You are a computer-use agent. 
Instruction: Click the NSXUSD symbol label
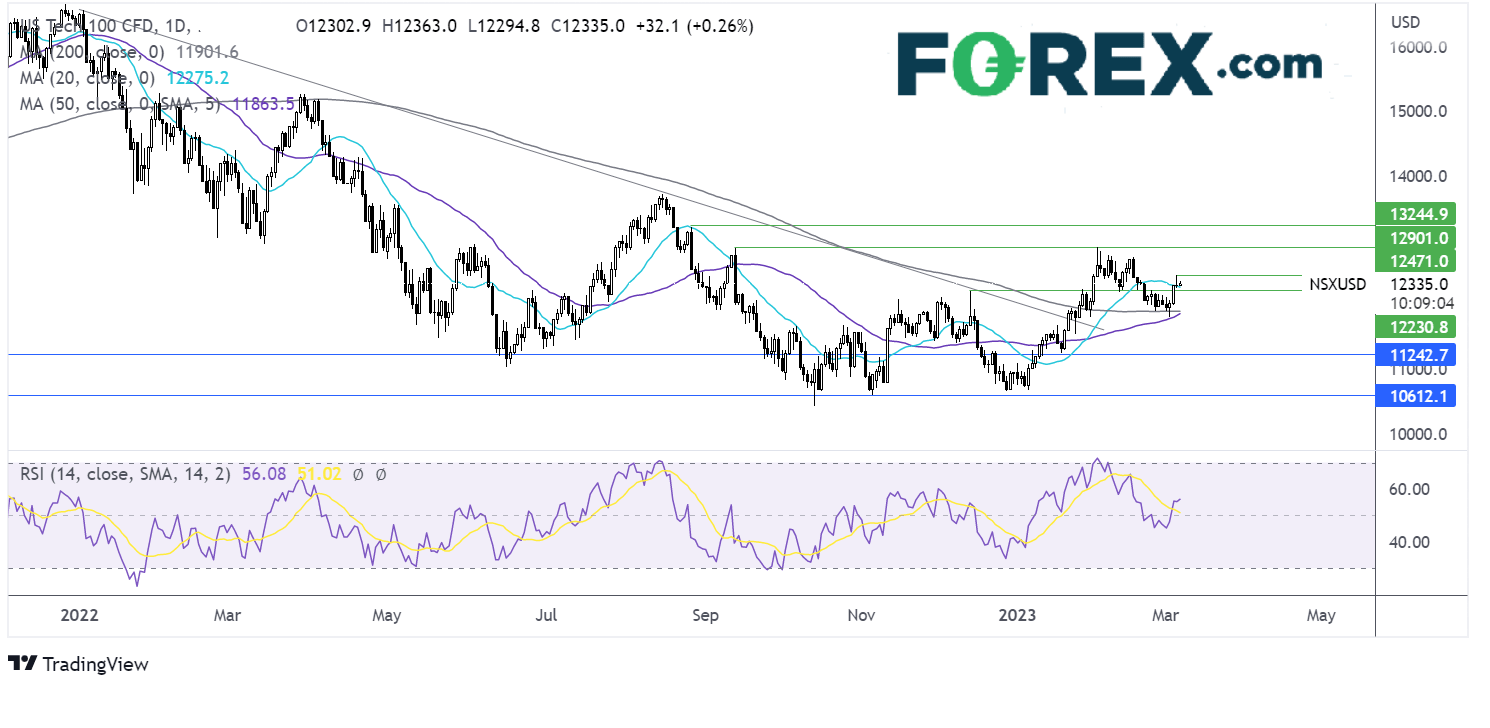coord(1337,284)
